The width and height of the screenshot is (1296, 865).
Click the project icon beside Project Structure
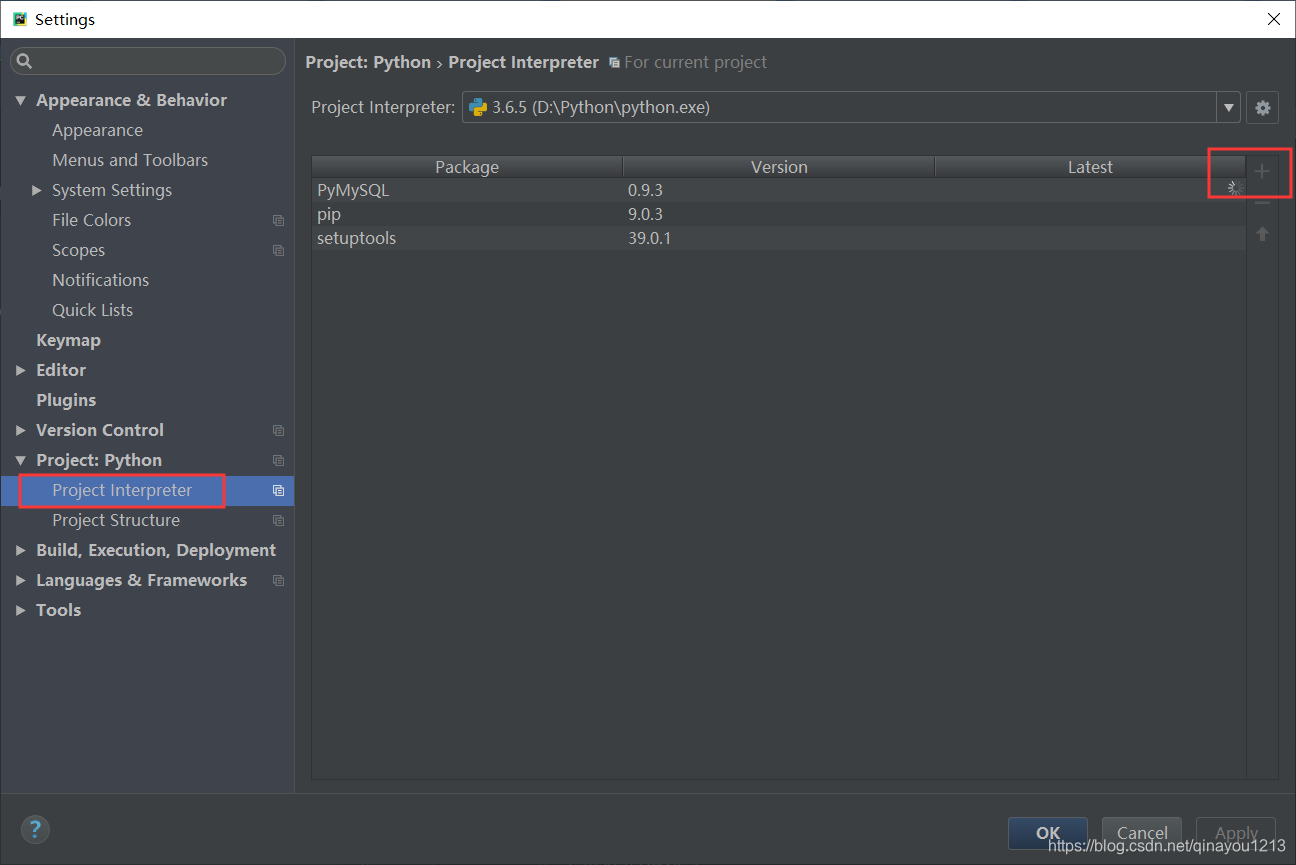(278, 520)
